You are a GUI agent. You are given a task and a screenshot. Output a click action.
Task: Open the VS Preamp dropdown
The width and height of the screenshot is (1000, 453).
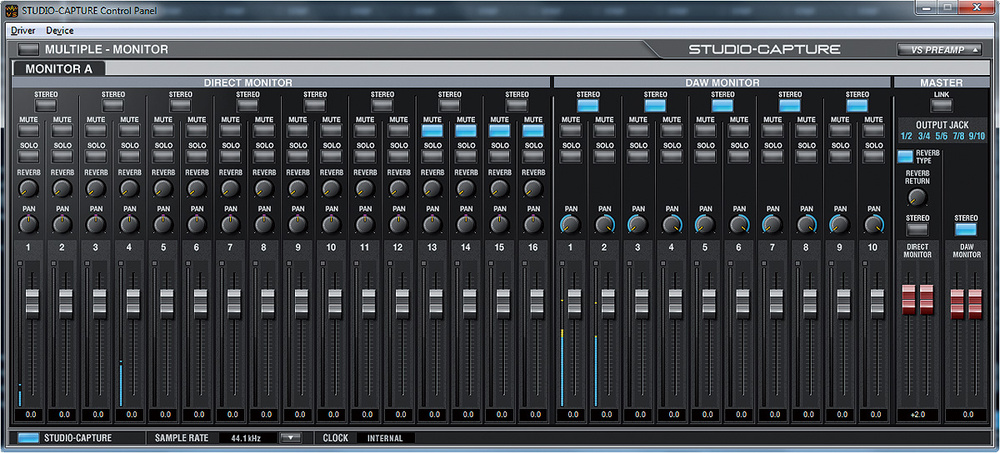(x=940, y=49)
